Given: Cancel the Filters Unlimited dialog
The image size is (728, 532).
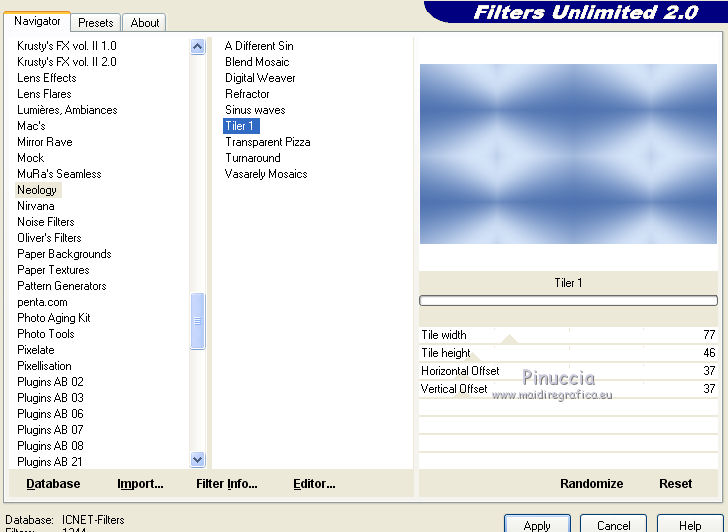Looking at the screenshot, I should coord(613,525).
